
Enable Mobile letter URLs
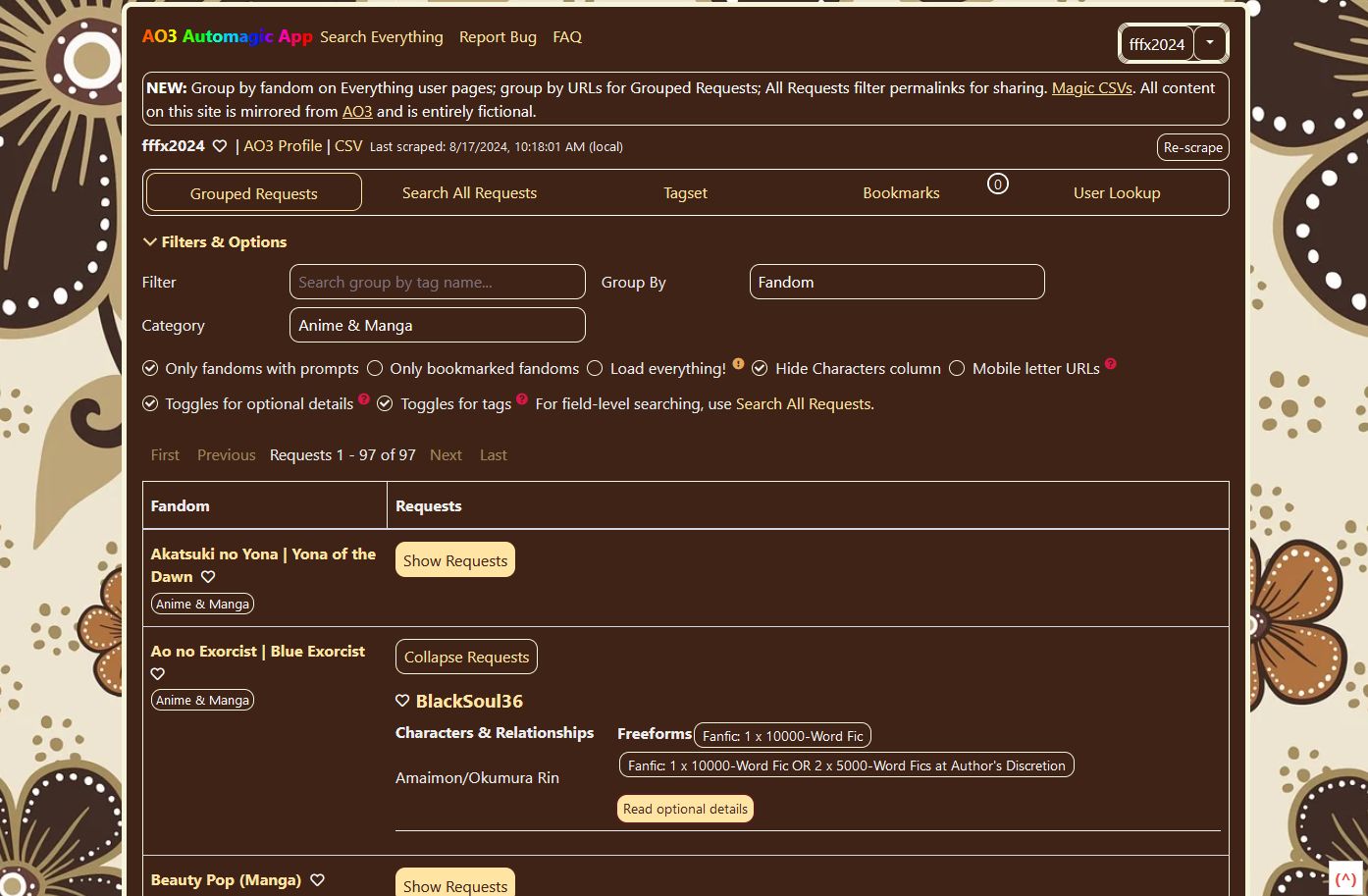[957, 369]
